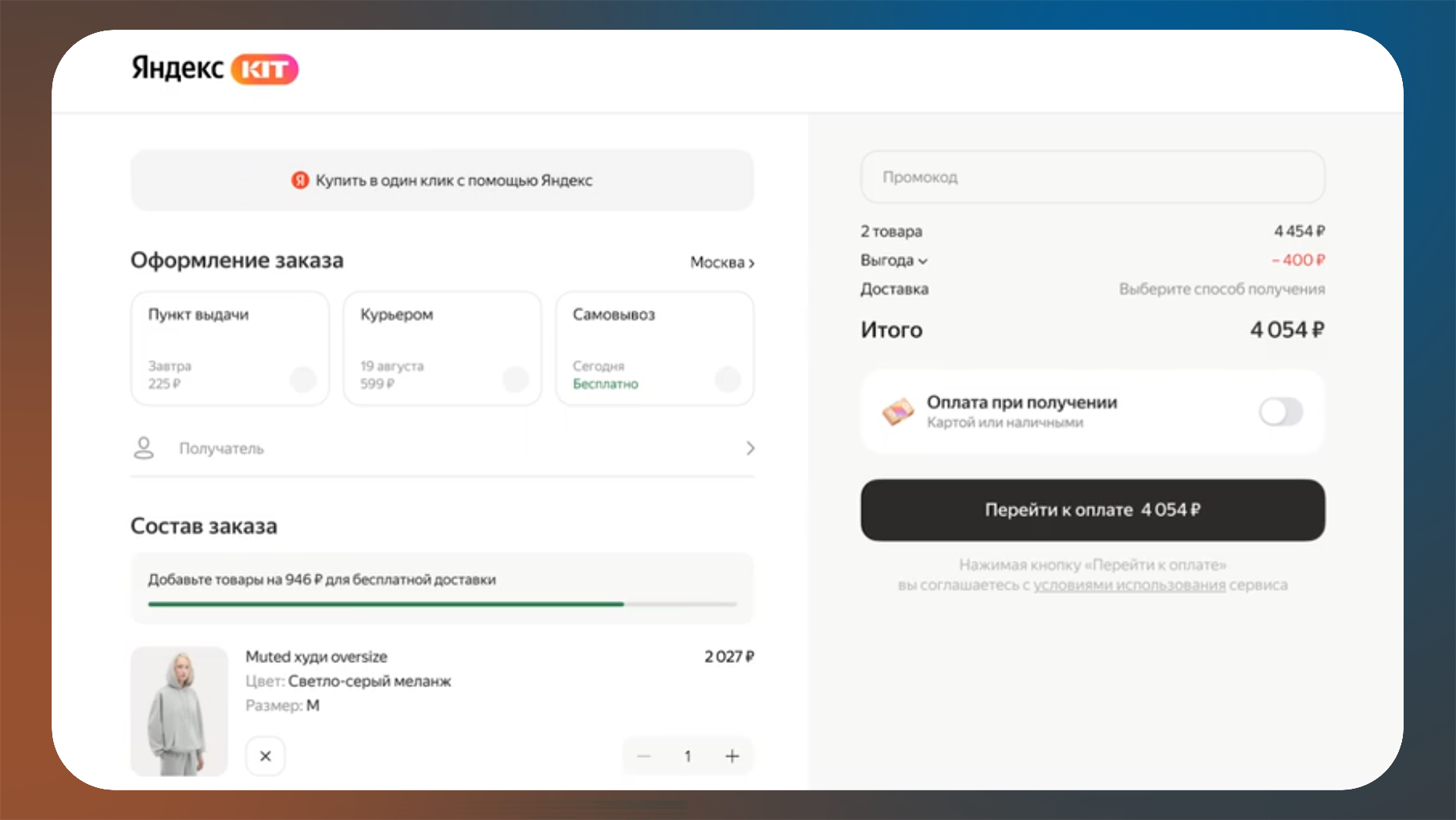Open the Москва city selector

tap(722, 263)
